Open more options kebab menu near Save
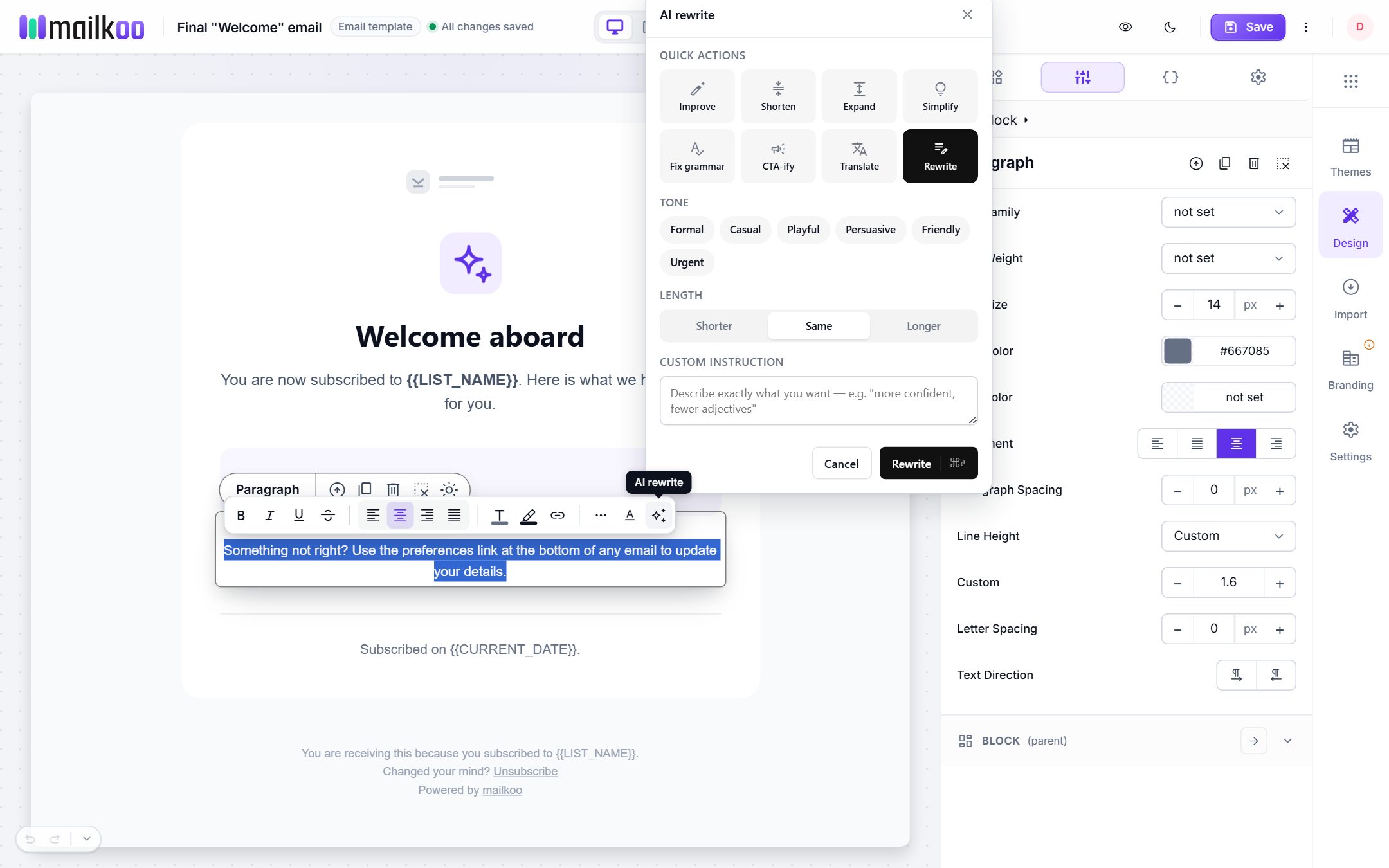Screen dimensions: 1389x868 coord(1306,27)
